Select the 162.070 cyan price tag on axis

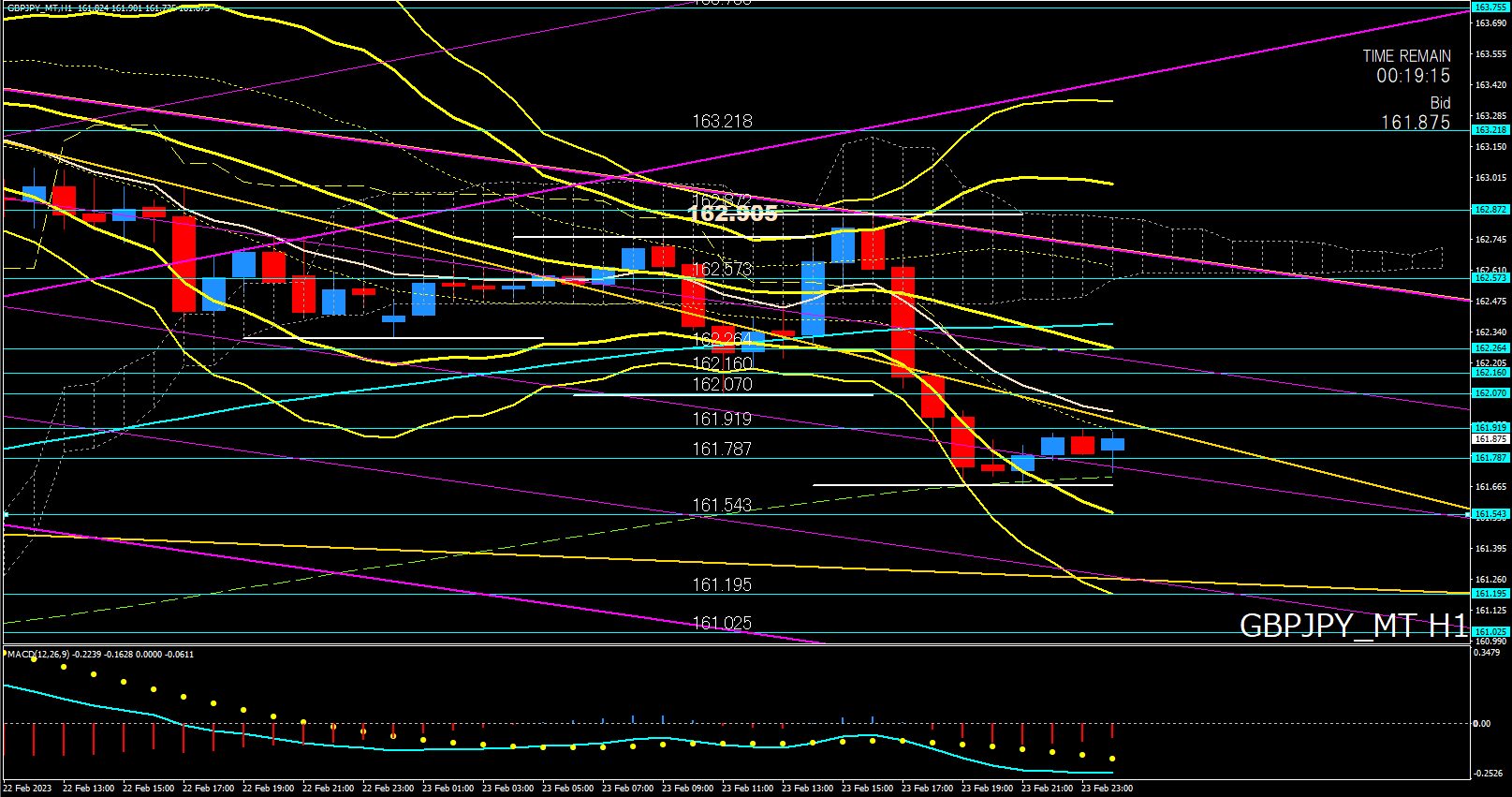[x=1490, y=393]
